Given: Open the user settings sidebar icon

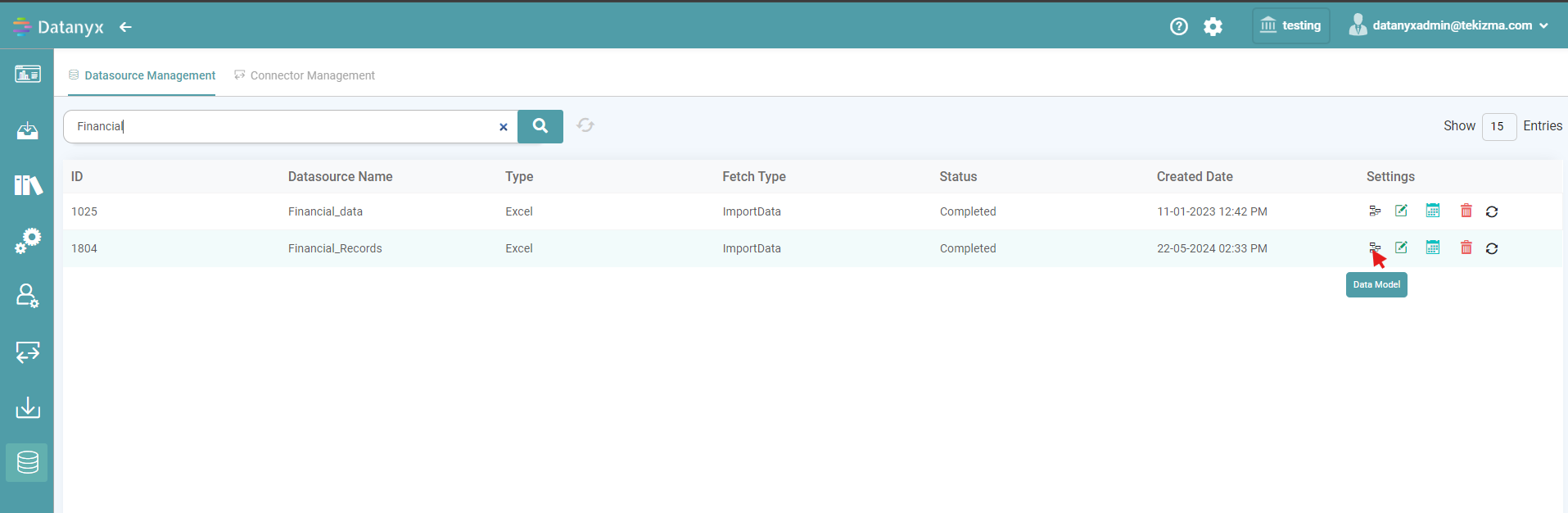Looking at the screenshot, I should tap(27, 296).
